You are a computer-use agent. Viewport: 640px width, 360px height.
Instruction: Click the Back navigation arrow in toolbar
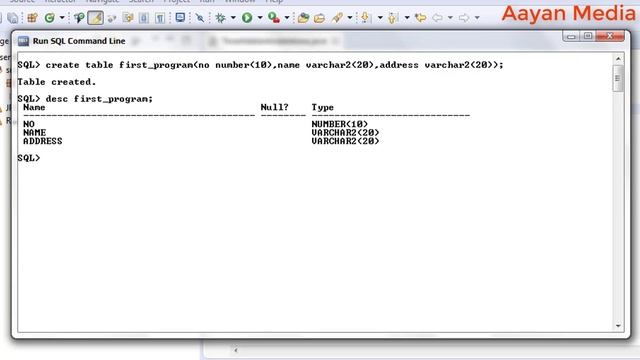pyautogui.click(x=437, y=18)
